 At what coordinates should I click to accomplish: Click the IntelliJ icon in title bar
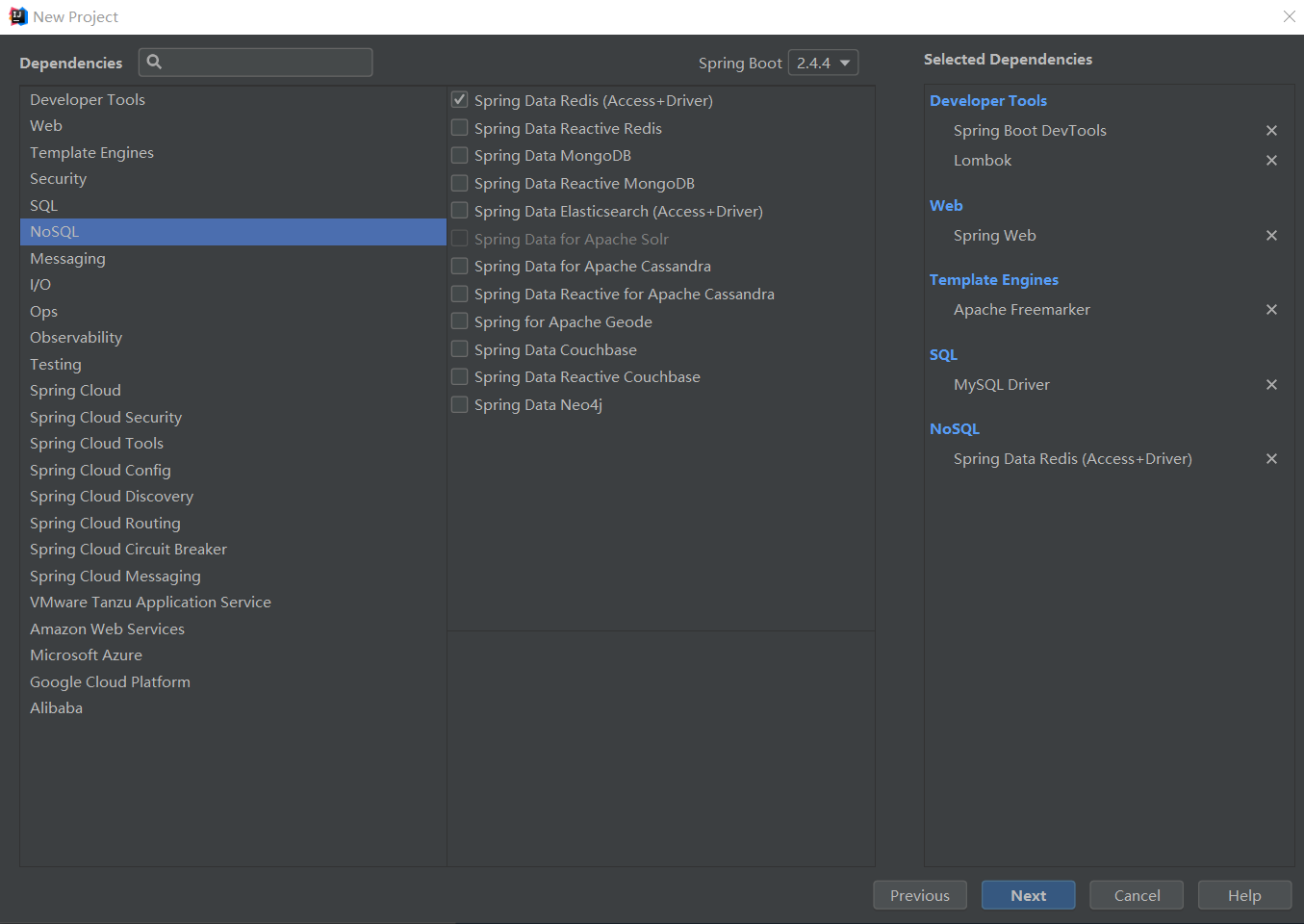[x=18, y=16]
